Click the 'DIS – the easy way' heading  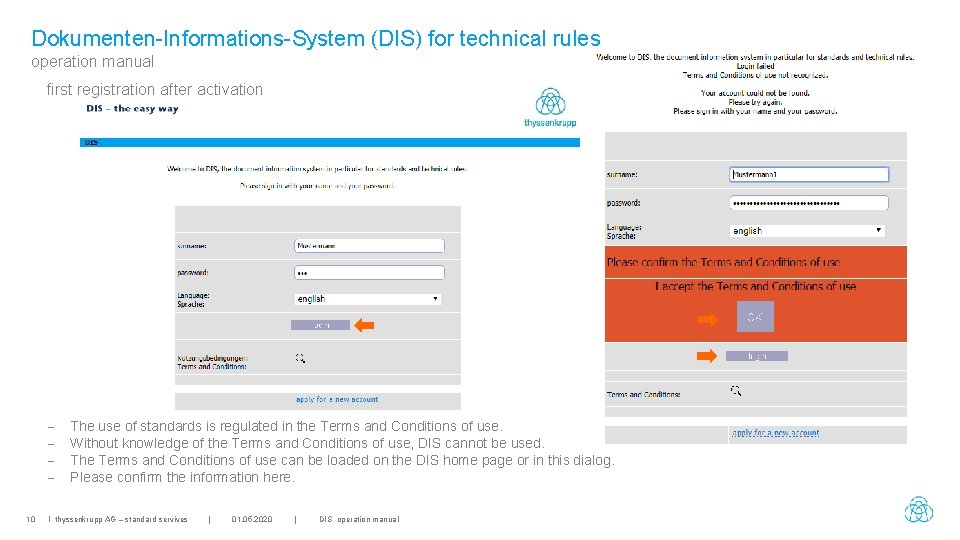132,108
